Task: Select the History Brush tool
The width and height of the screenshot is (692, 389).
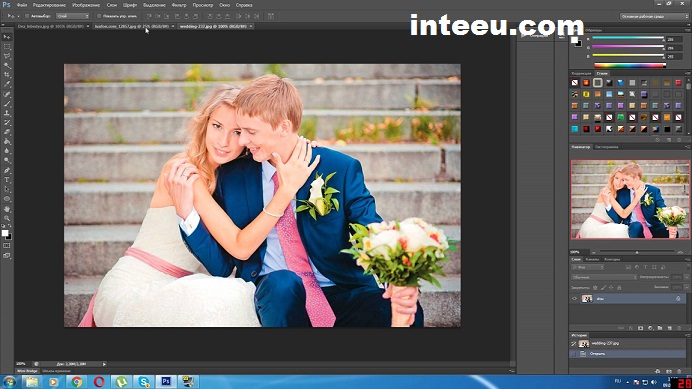Action: tap(7, 122)
